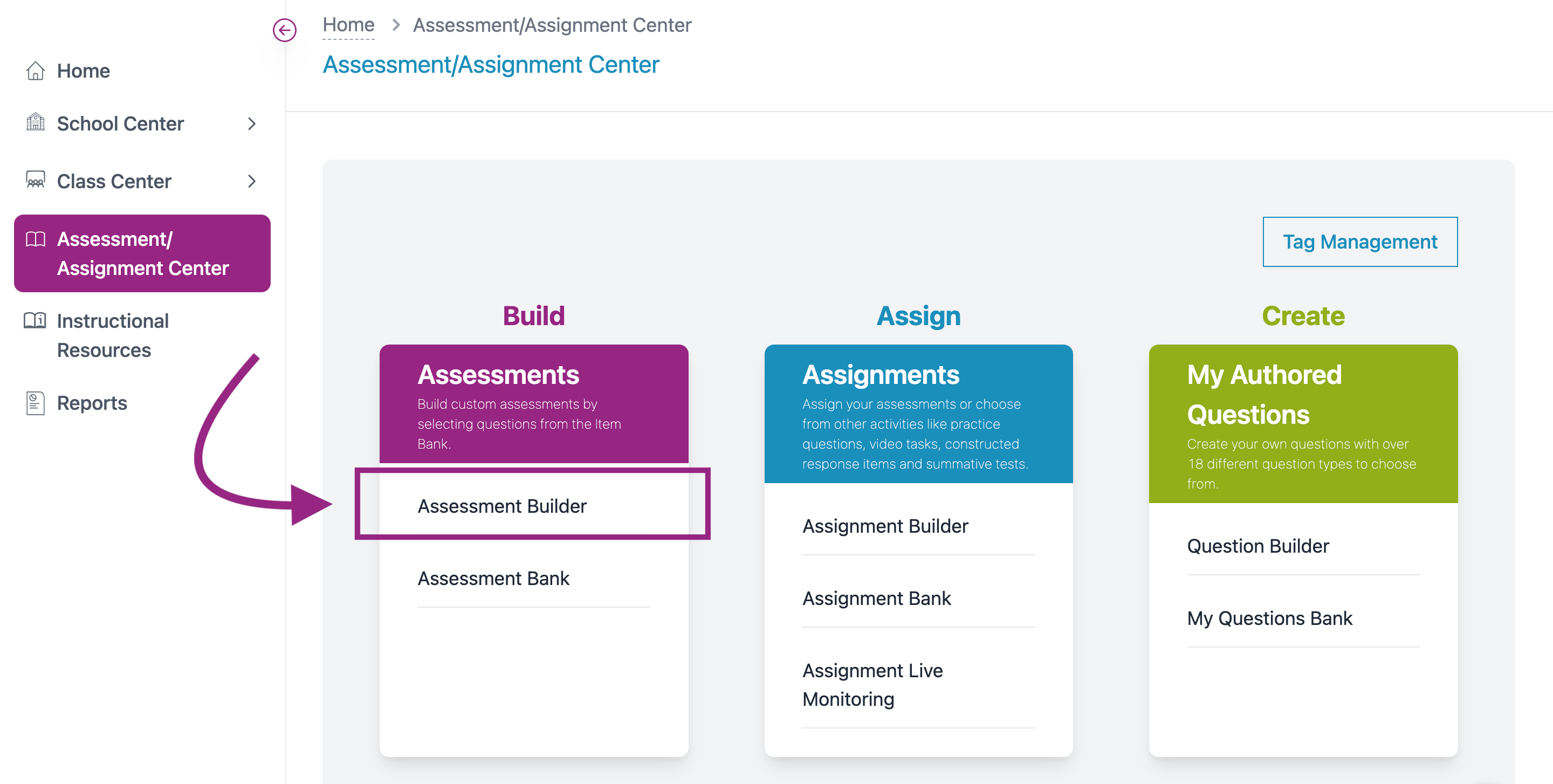Click the Class Center classroom icon

pos(35,180)
